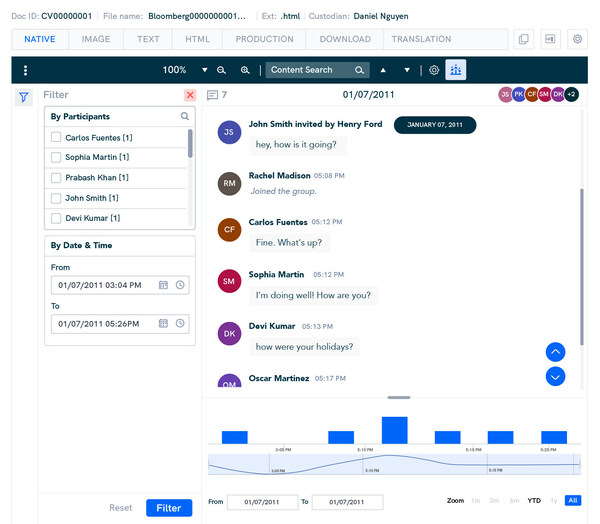Open the From date calendar picker
The height and width of the screenshot is (524, 600).
click(x=163, y=285)
